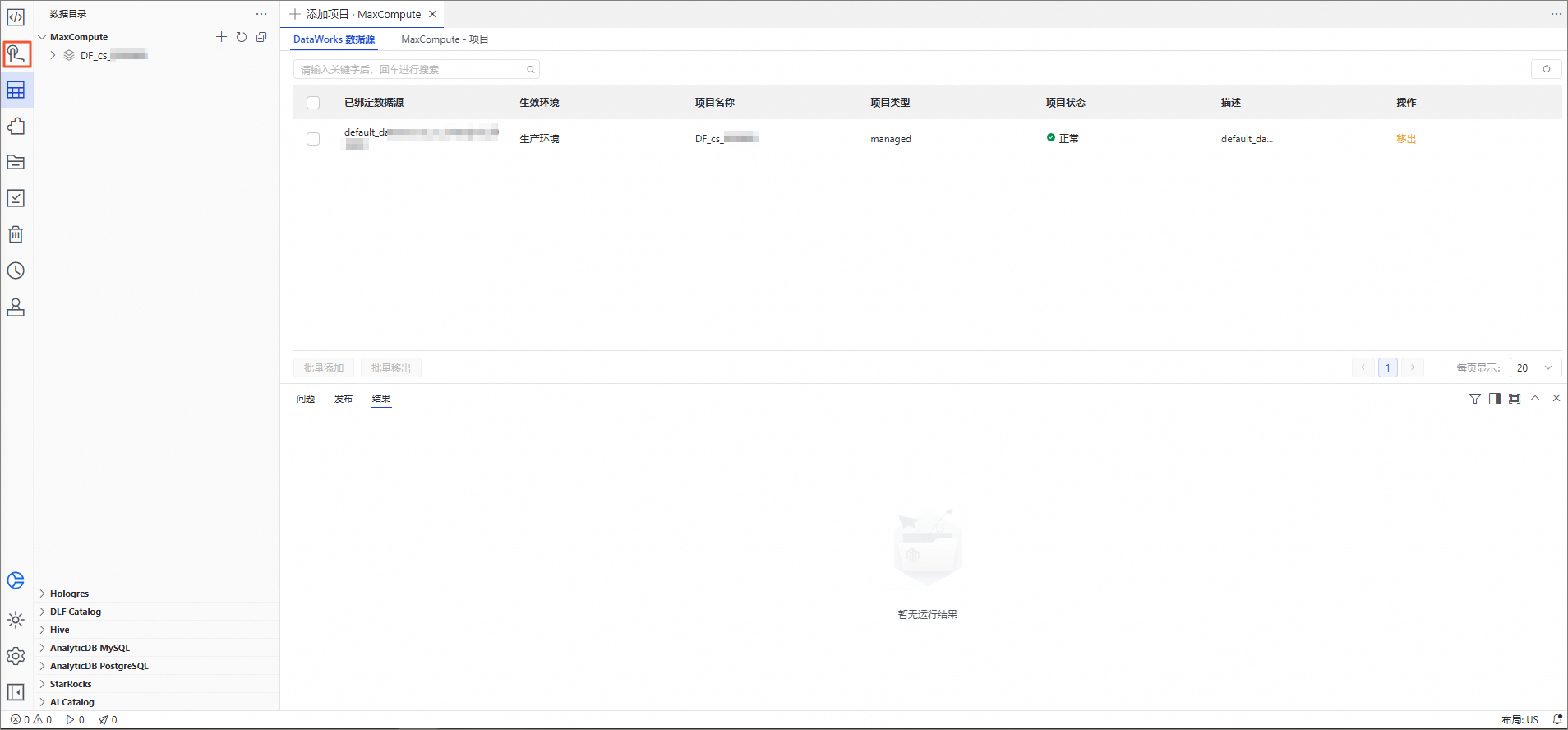
Task: Expand the AnalyticDB PostgreSQL section
Action: [x=42, y=666]
